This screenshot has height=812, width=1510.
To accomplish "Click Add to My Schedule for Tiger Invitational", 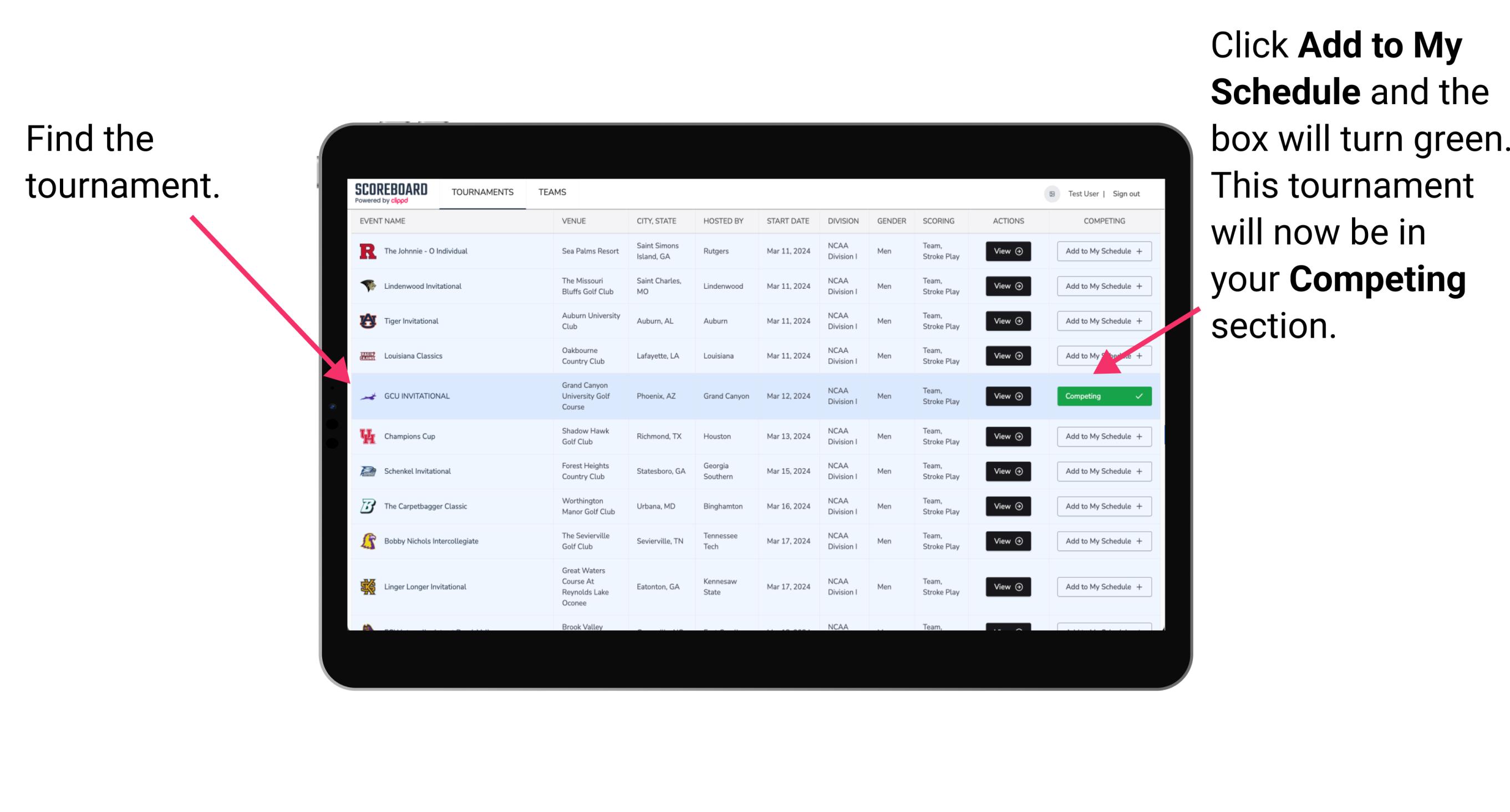I will (1103, 321).
